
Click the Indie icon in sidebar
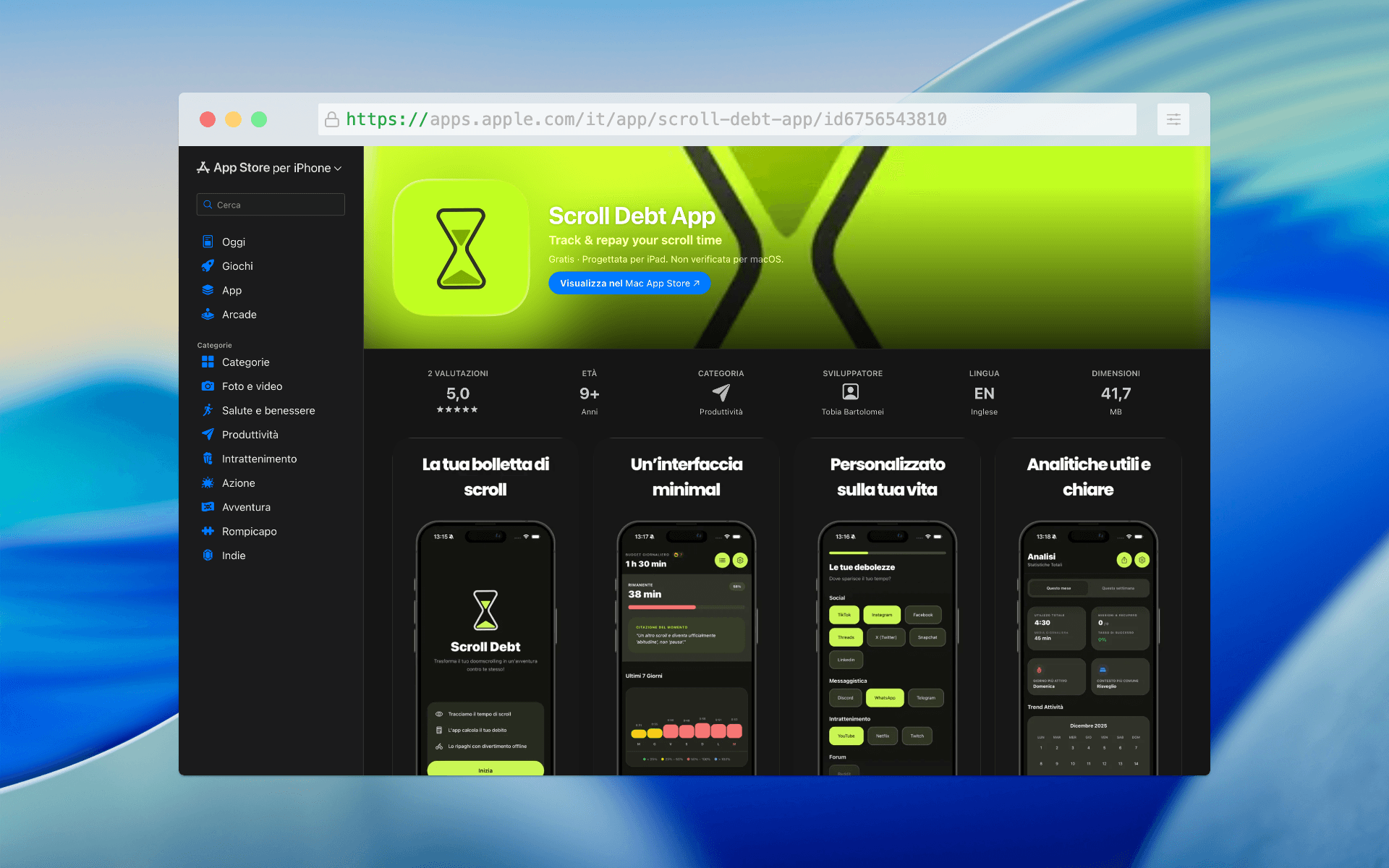click(208, 556)
